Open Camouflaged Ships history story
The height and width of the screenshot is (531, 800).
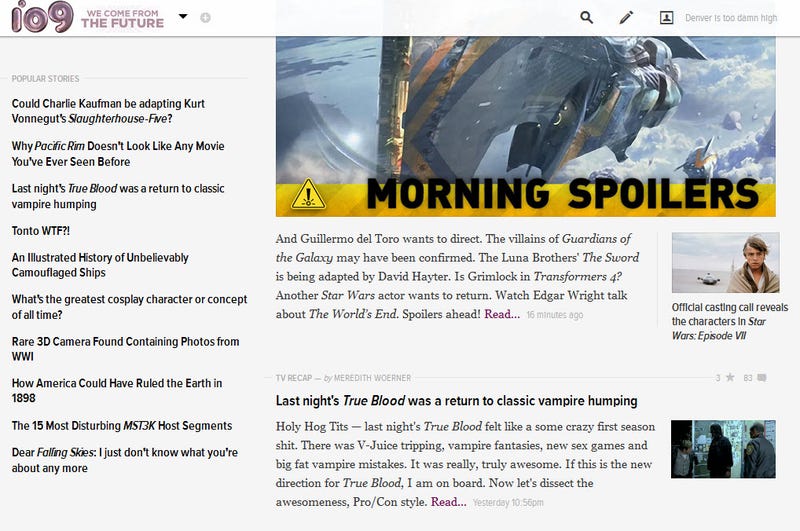(100, 265)
